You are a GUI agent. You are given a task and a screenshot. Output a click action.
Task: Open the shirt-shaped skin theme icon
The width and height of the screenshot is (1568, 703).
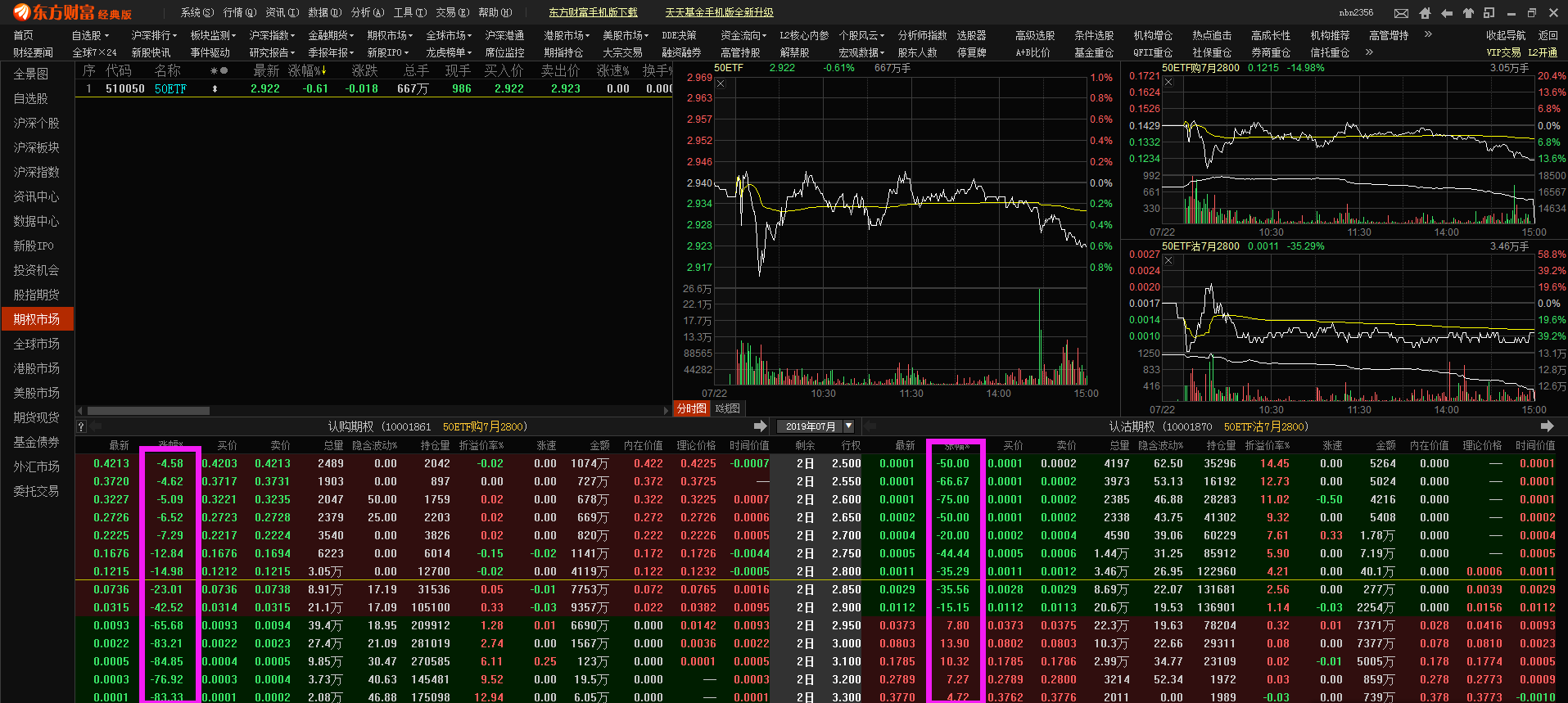coord(1468,13)
